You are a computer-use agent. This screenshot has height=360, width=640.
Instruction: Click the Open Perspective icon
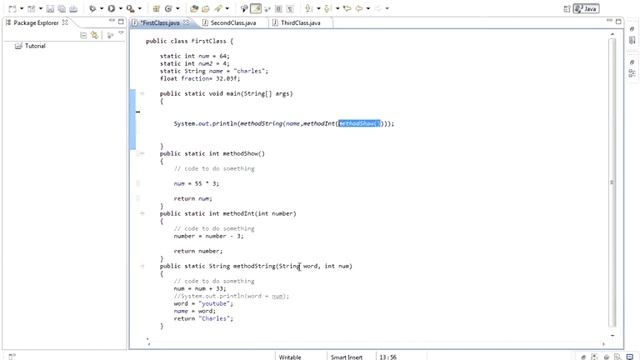click(567, 9)
